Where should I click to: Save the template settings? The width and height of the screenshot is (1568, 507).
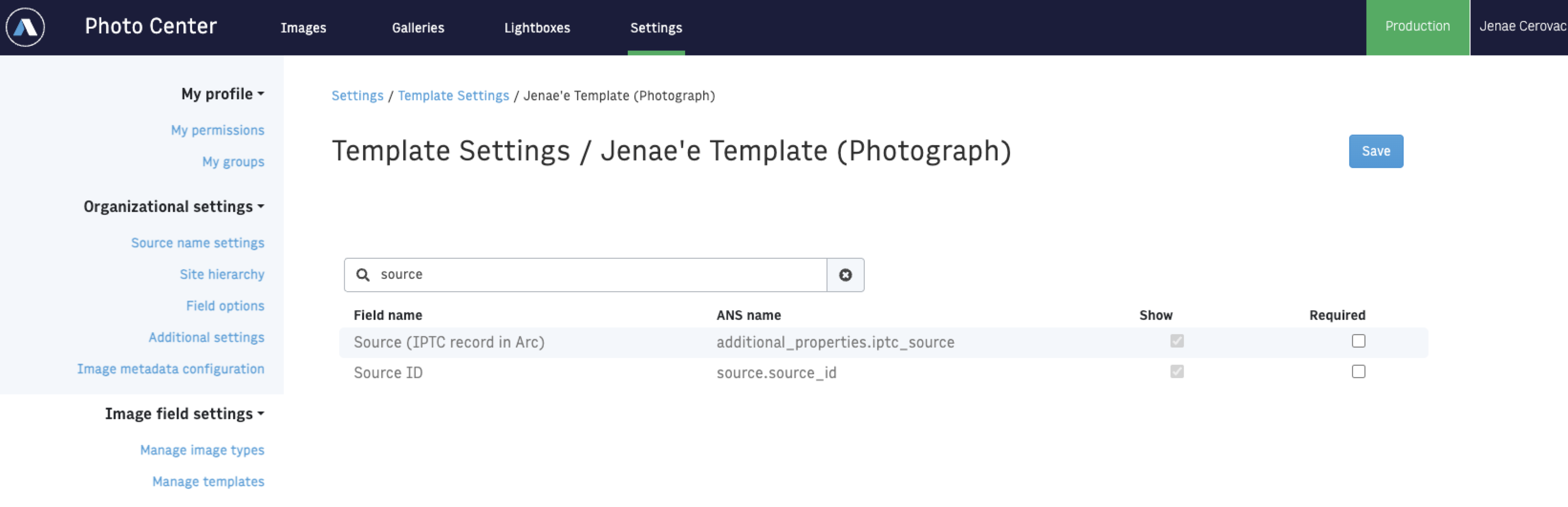pos(1375,151)
